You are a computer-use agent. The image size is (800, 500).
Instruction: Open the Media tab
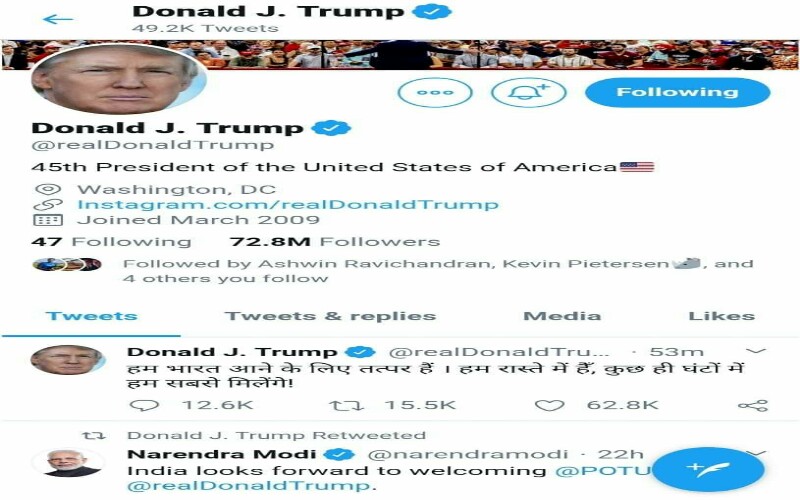click(x=562, y=316)
